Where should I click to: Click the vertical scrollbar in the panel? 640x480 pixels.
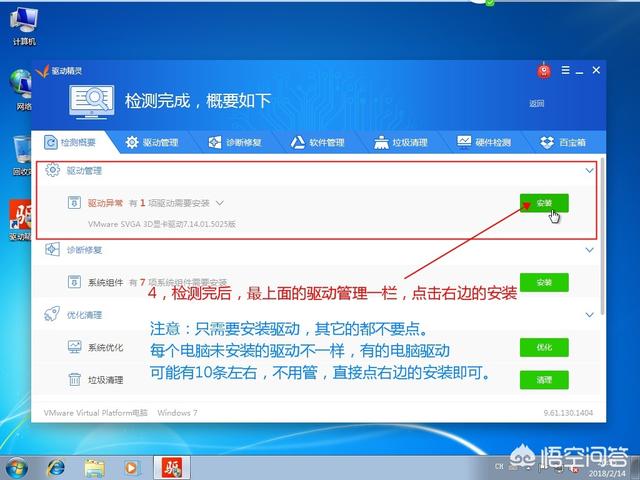[x=602, y=237]
